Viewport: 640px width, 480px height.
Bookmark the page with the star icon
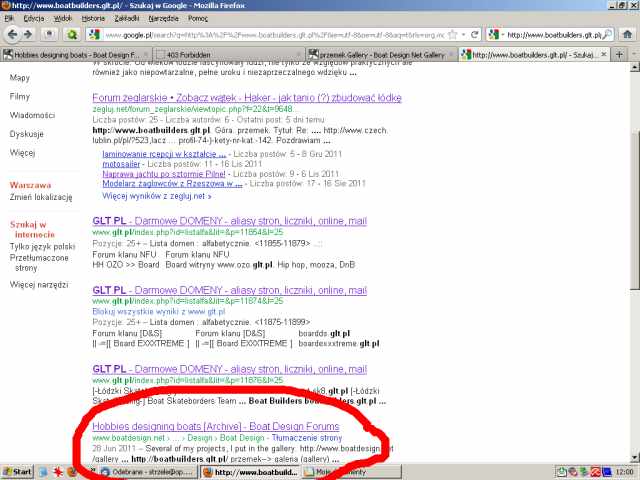coord(453,35)
